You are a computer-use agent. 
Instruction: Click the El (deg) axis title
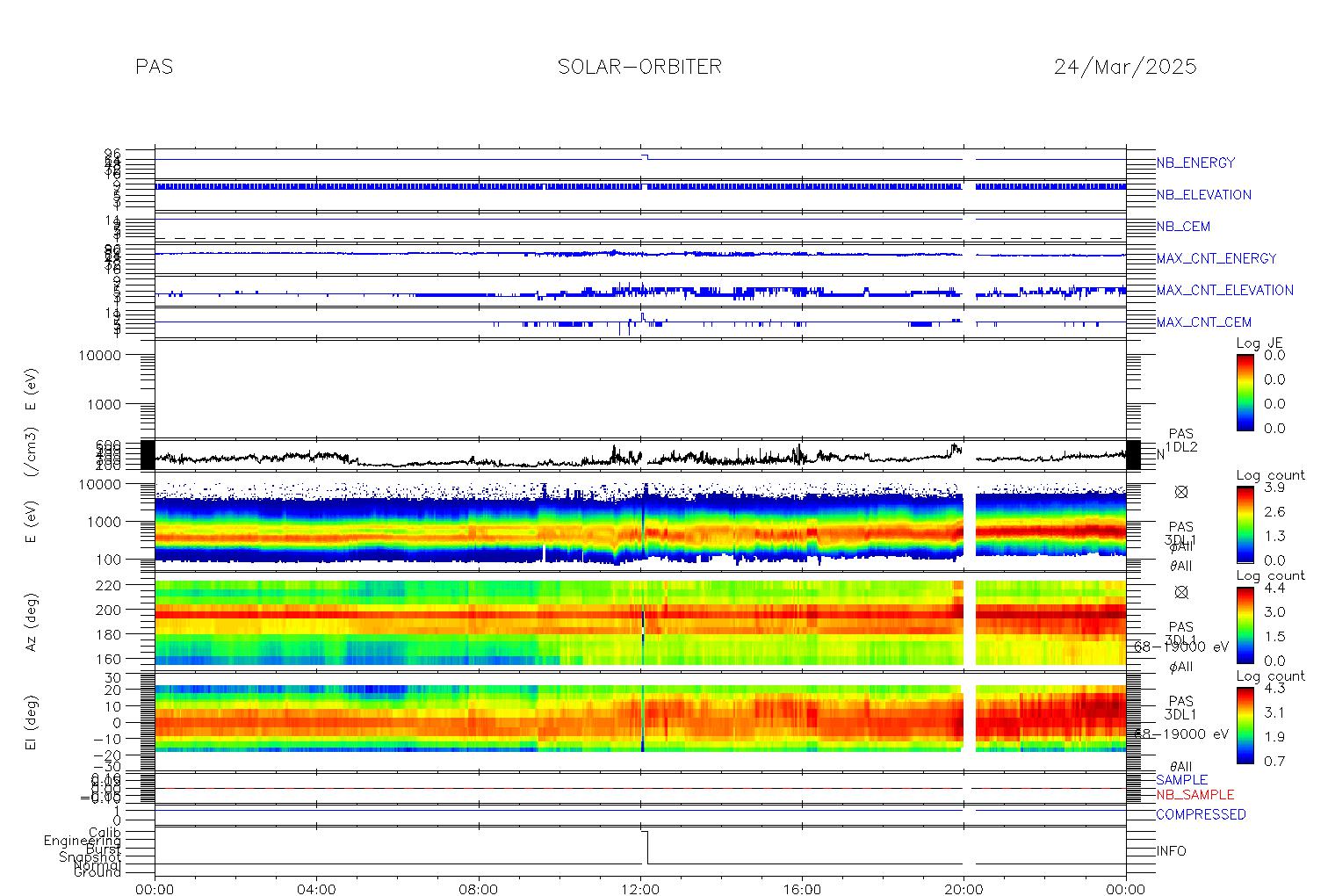(31, 724)
